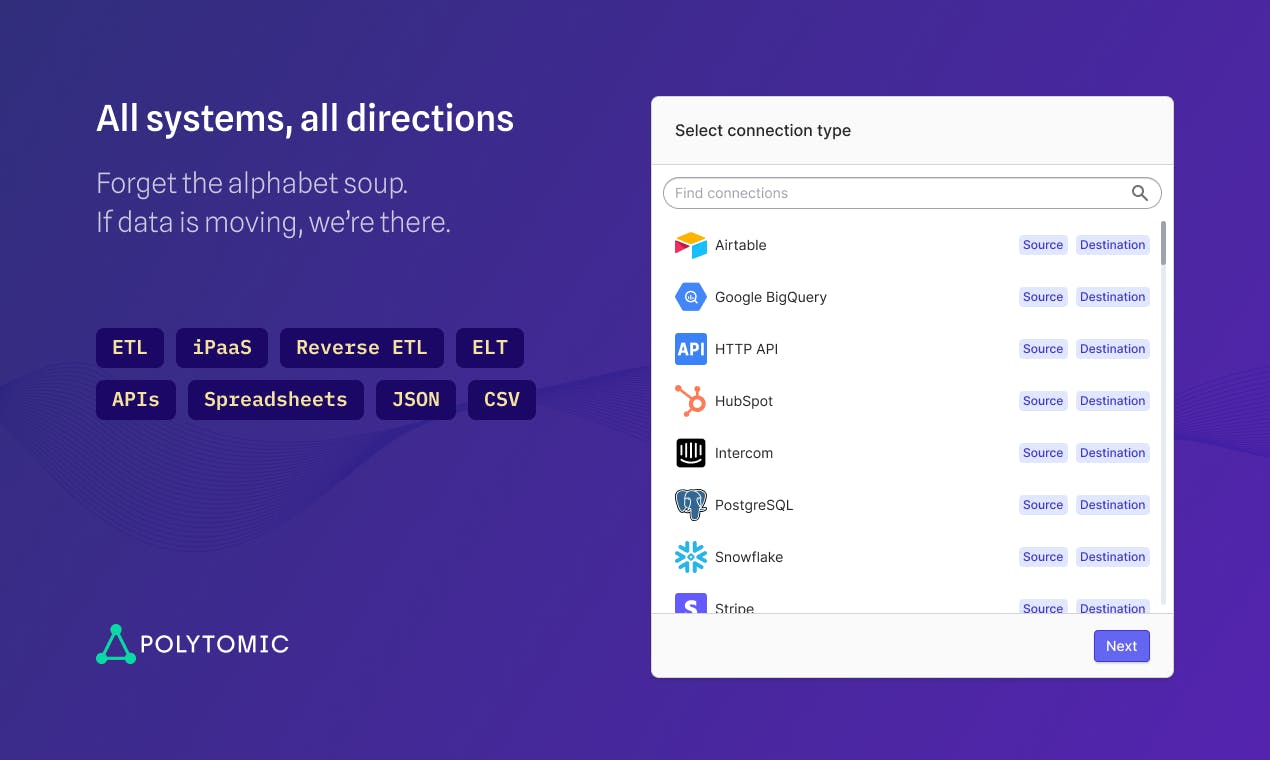Viewport: 1270px width, 760px height.
Task: Click the APIs tag
Action: pyautogui.click(x=136, y=400)
